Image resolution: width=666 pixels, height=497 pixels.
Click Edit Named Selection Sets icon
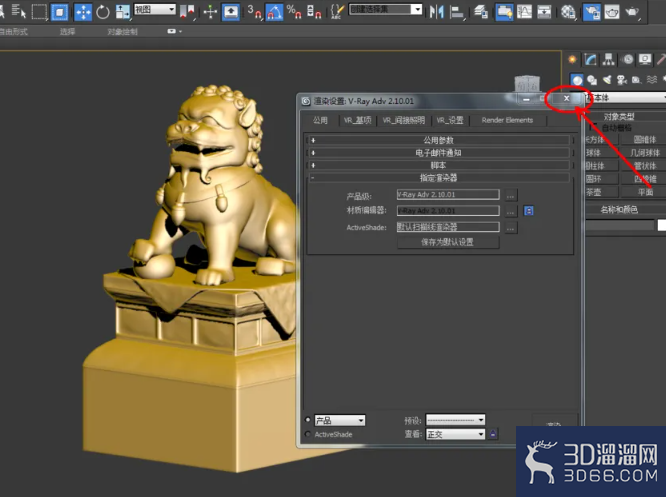pos(337,12)
